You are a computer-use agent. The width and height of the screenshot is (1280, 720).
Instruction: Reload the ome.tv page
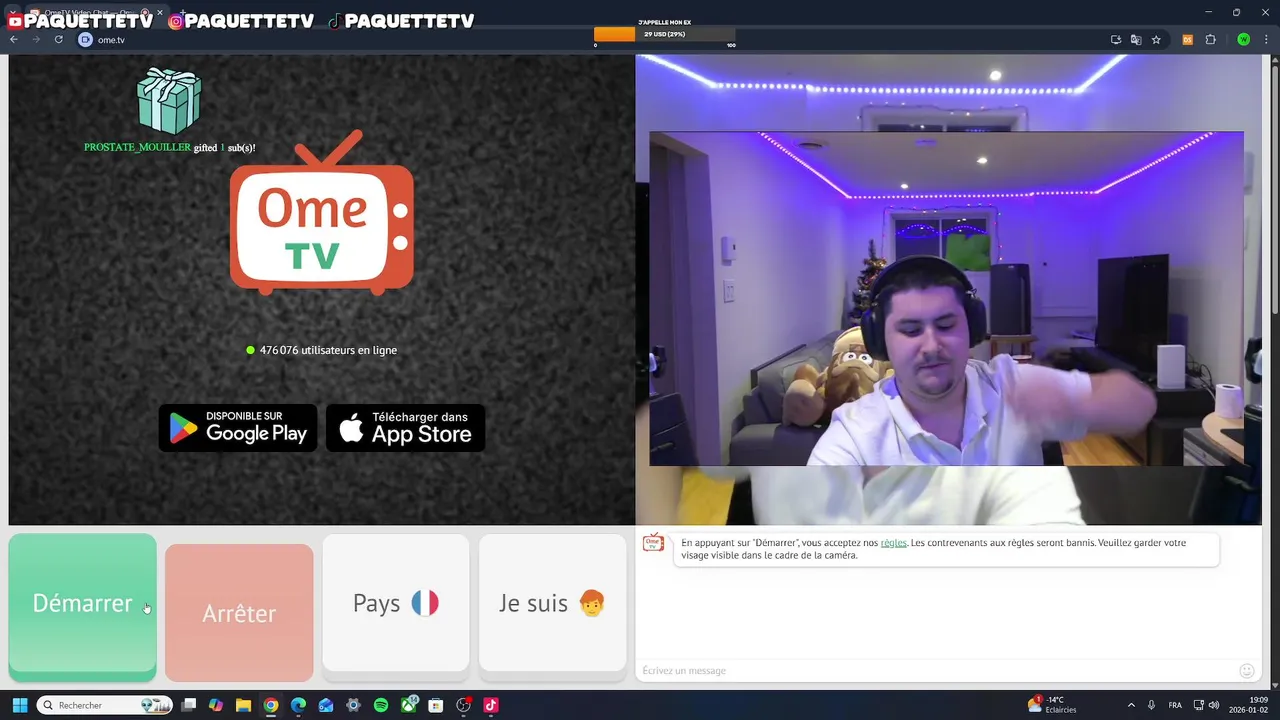click(x=59, y=40)
